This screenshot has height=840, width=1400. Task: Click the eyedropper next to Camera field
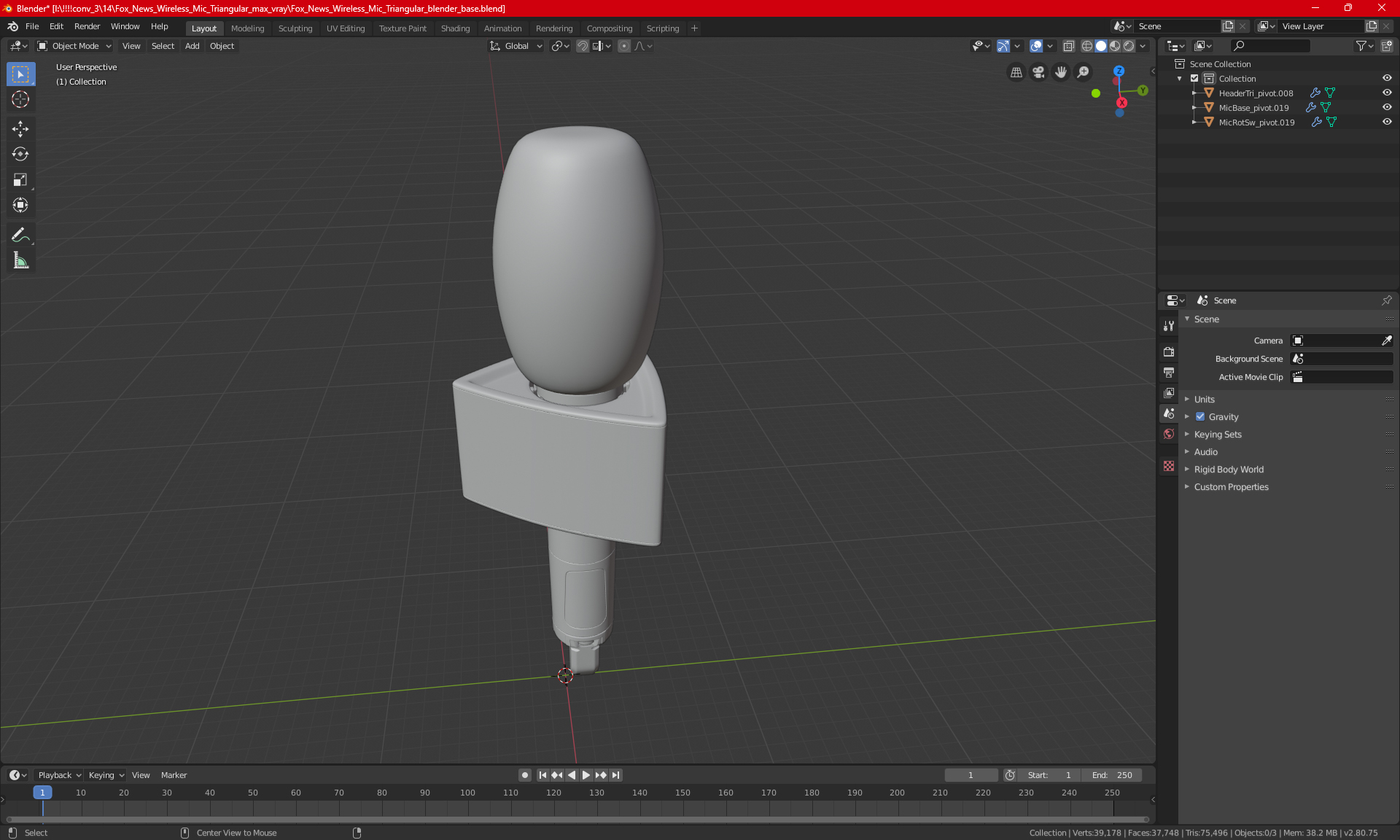[x=1386, y=341]
